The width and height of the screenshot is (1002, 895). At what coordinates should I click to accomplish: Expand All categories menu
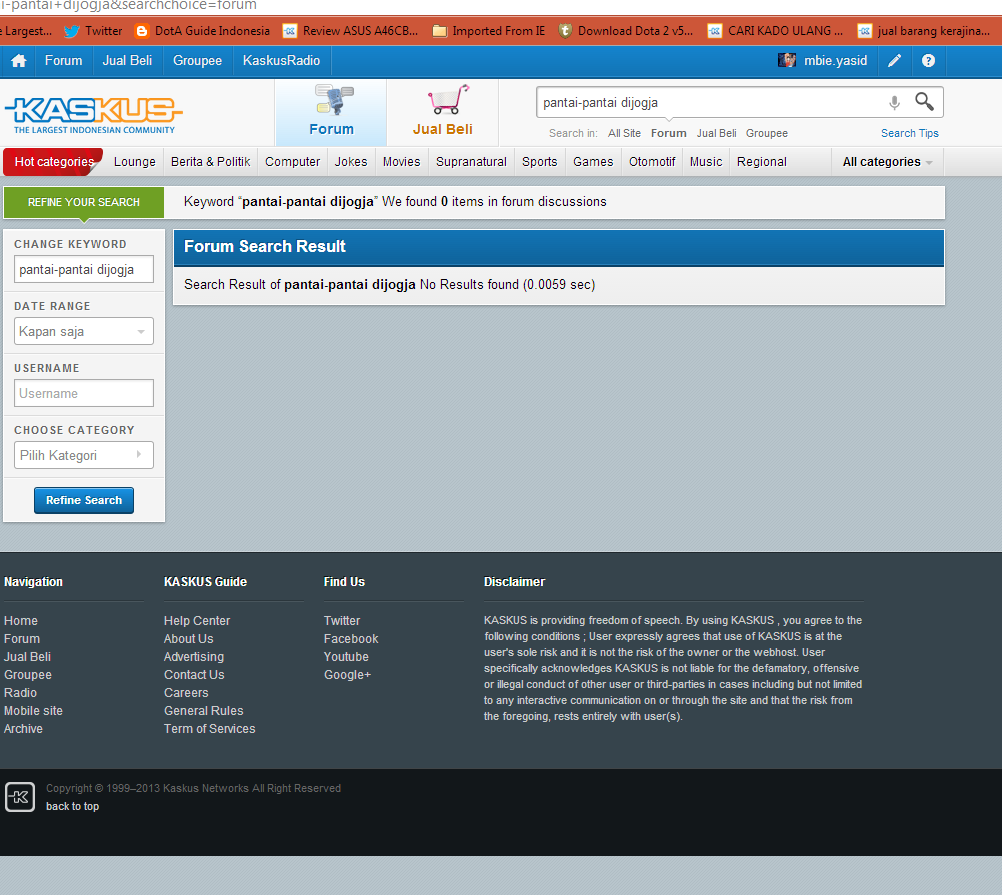click(x=887, y=162)
